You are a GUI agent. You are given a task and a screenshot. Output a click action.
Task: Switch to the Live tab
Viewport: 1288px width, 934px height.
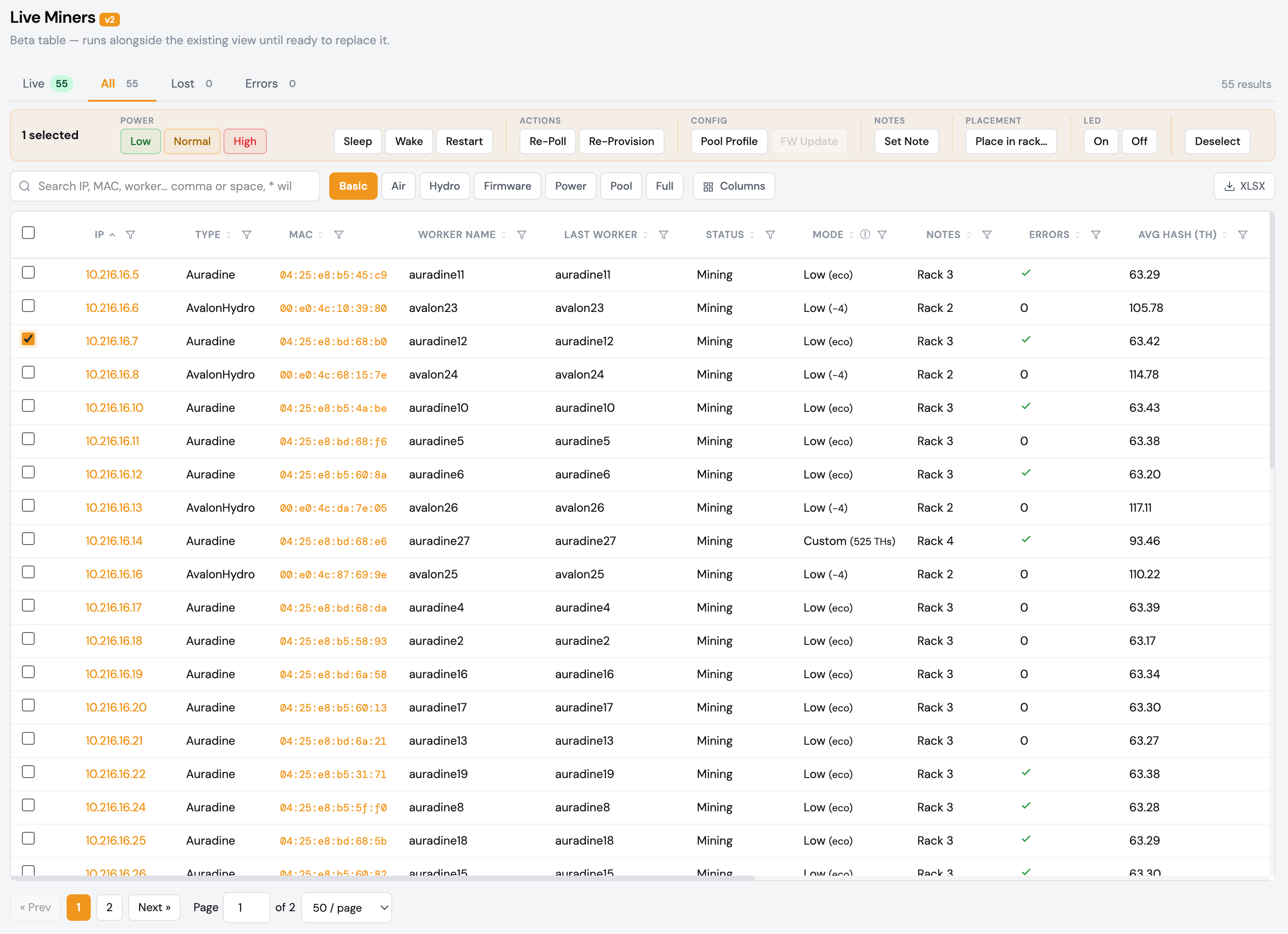coord(48,83)
